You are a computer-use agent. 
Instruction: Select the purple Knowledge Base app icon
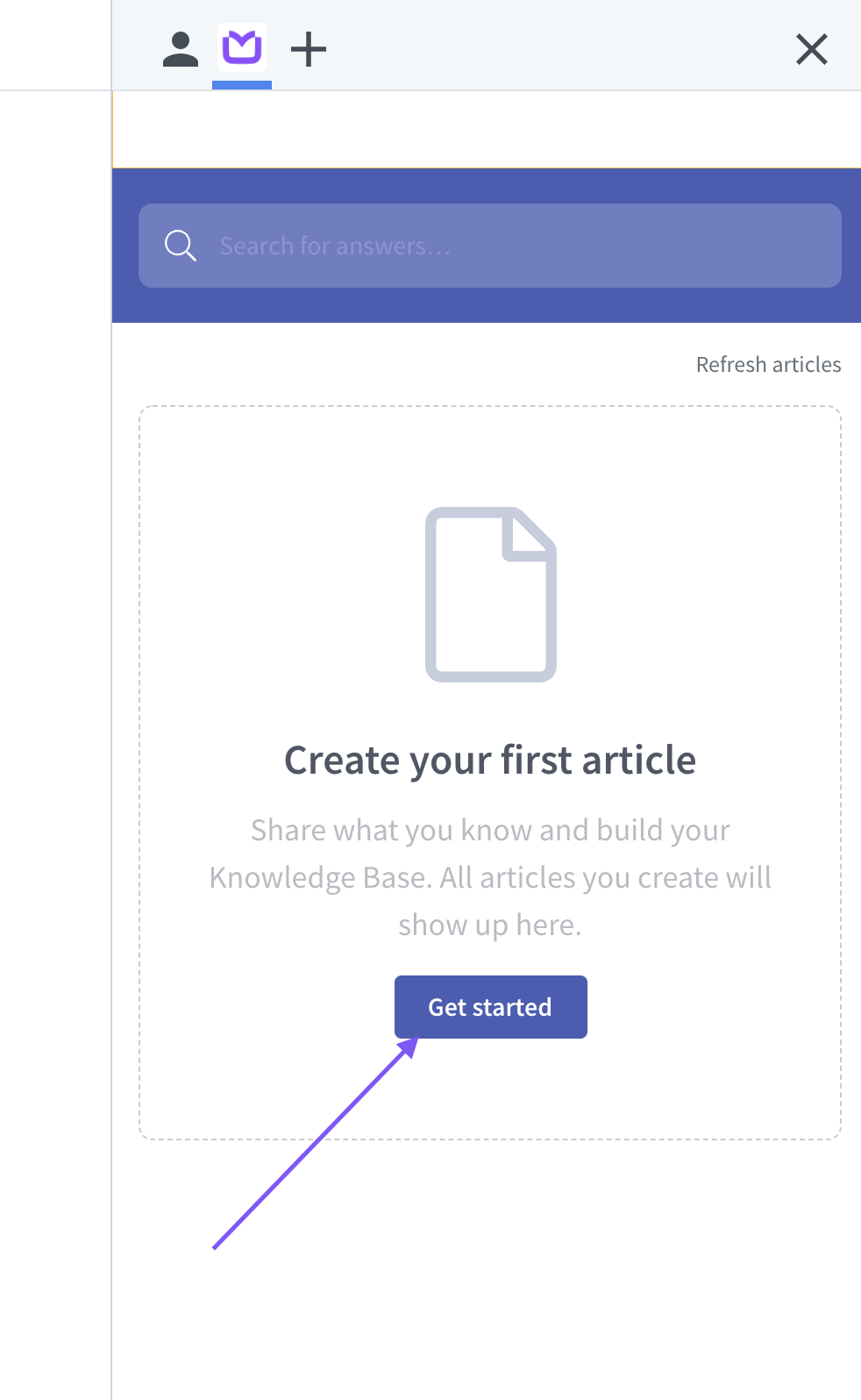[x=242, y=47]
